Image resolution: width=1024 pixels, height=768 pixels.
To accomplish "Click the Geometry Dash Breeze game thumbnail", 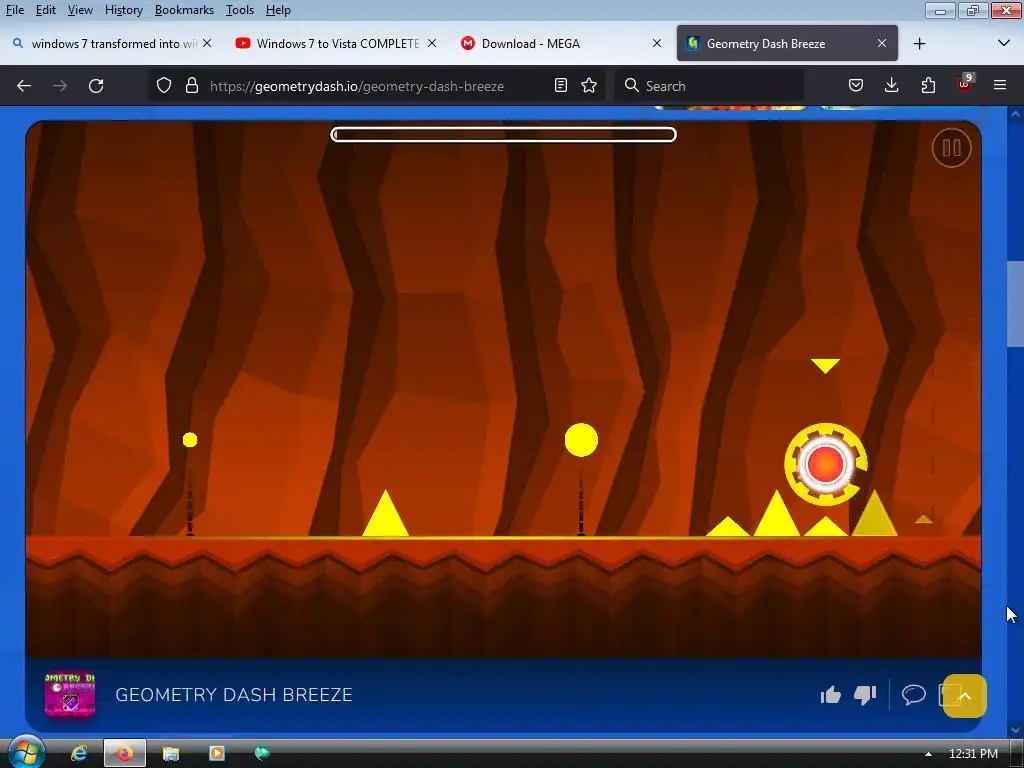I will click(70, 695).
